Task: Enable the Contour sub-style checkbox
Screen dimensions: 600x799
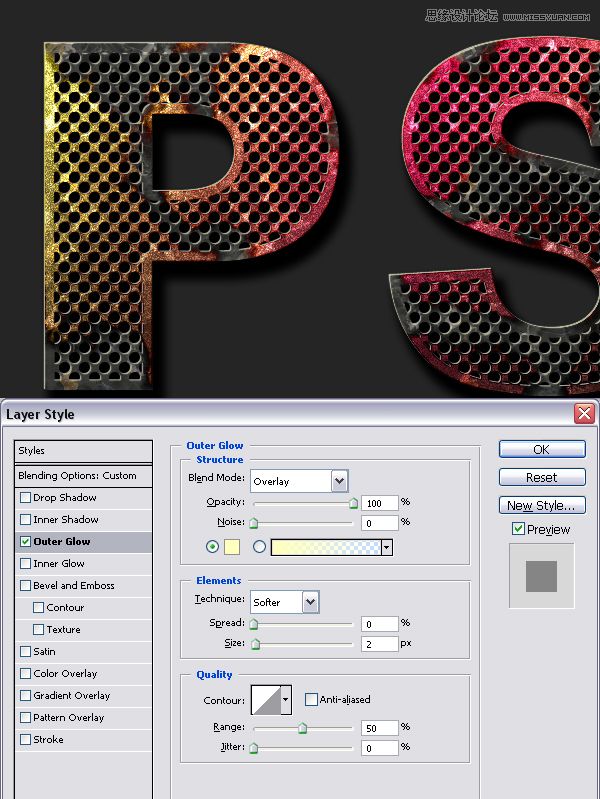Action: 38,607
